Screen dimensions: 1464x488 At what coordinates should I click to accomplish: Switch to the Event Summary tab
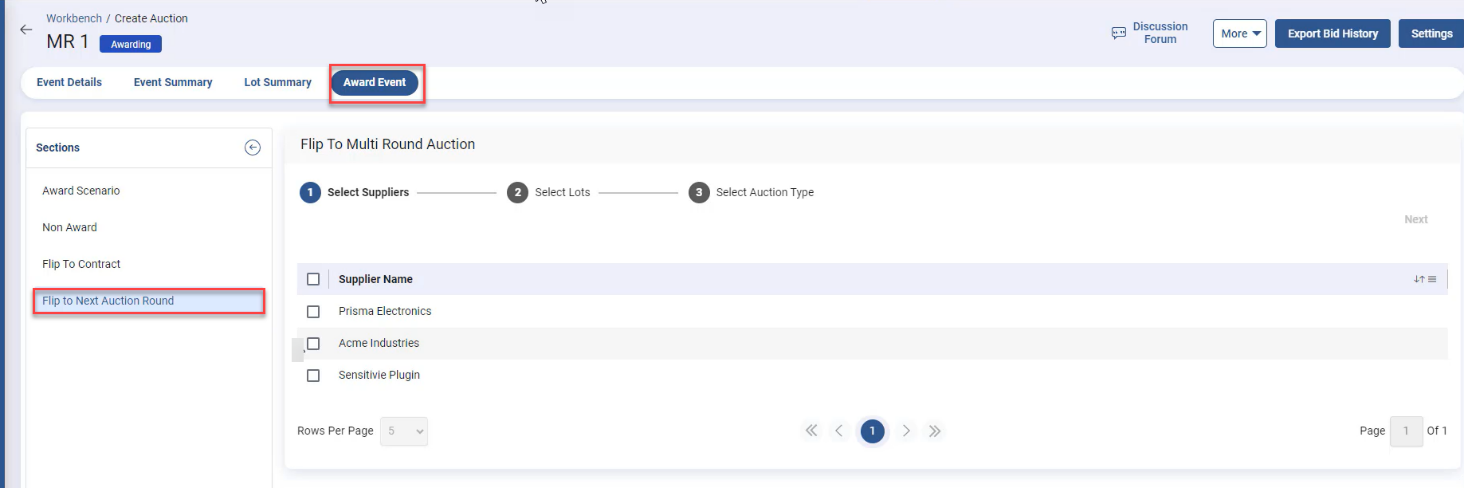coord(173,82)
